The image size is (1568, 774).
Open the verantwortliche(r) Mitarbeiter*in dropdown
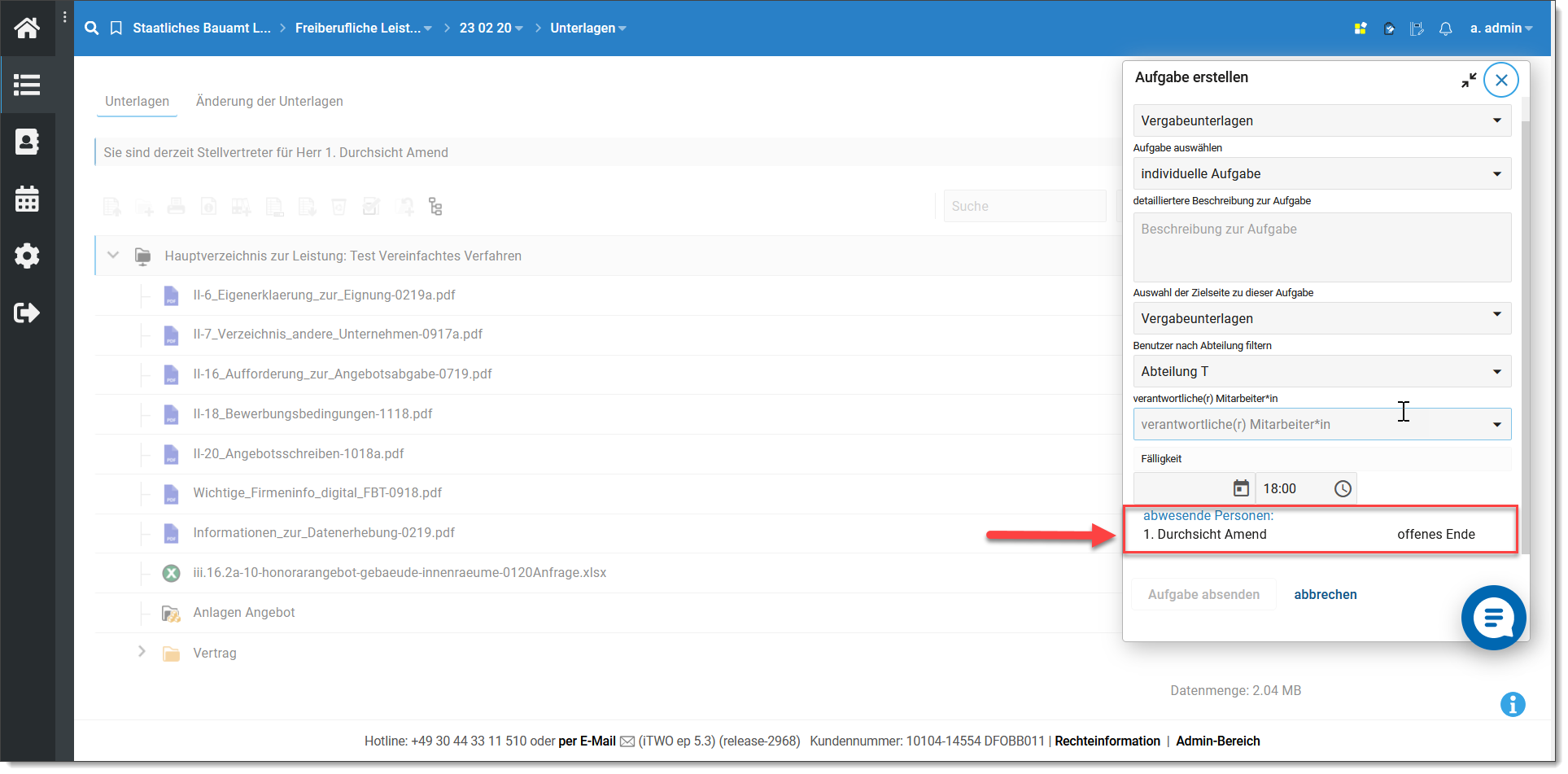point(1322,424)
